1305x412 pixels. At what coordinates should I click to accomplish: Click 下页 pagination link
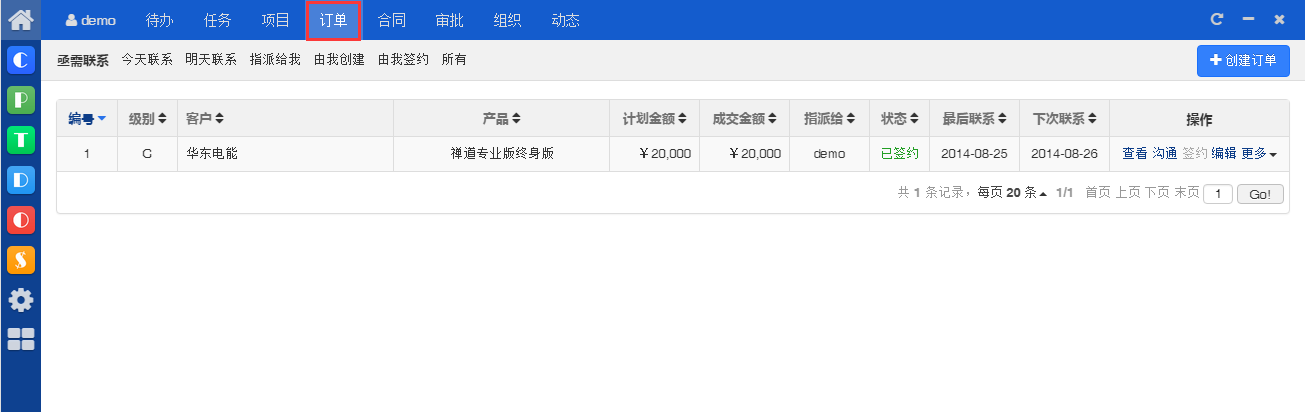point(1157,193)
